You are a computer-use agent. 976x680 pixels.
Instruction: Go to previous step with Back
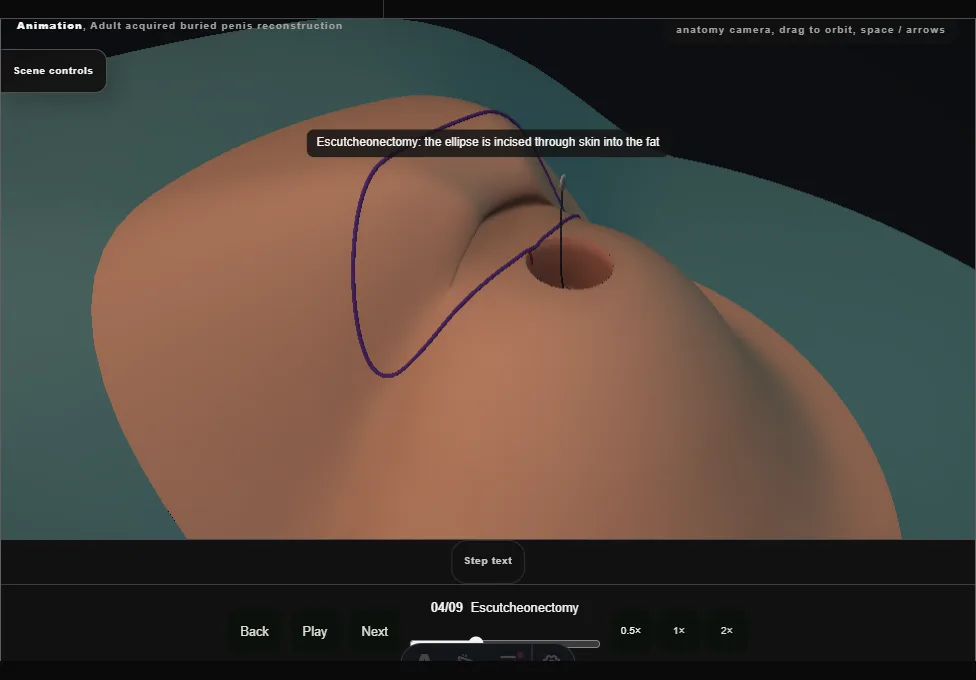(x=255, y=631)
